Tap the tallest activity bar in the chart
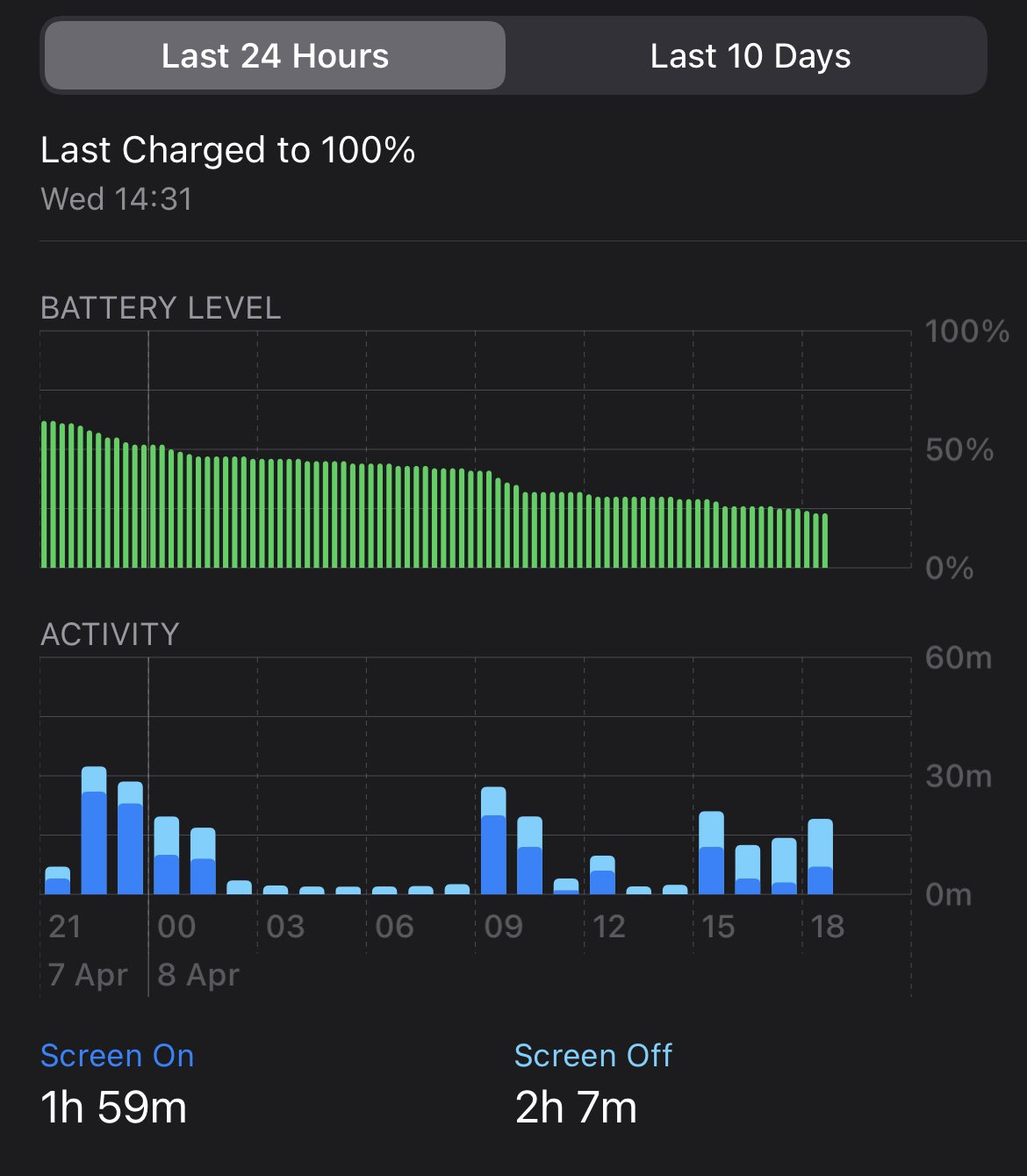The width and height of the screenshot is (1027, 1176). (x=94, y=830)
